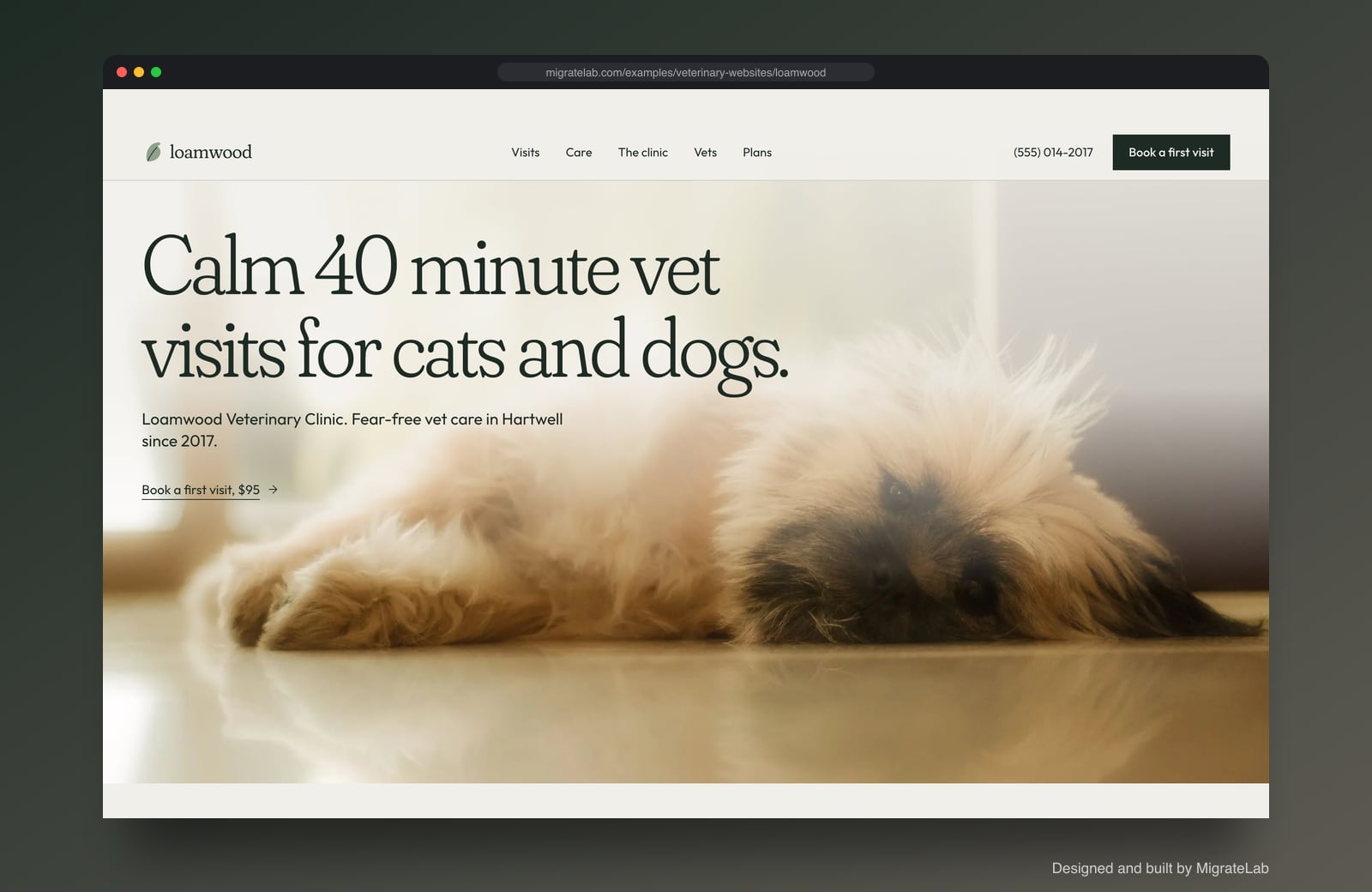Go to The clinic page
The width and height of the screenshot is (1372, 892).
[643, 153]
